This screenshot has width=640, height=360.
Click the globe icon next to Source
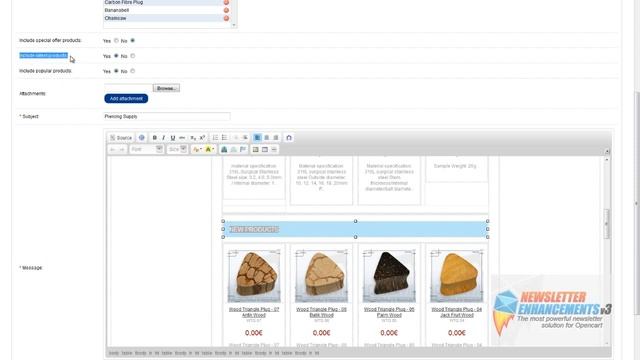[142, 138]
